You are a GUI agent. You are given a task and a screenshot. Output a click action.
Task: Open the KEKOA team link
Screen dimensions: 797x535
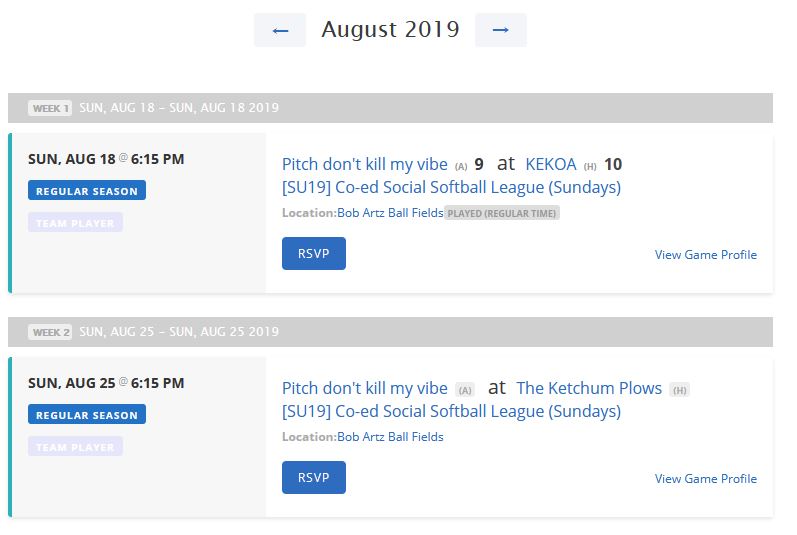coord(552,164)
